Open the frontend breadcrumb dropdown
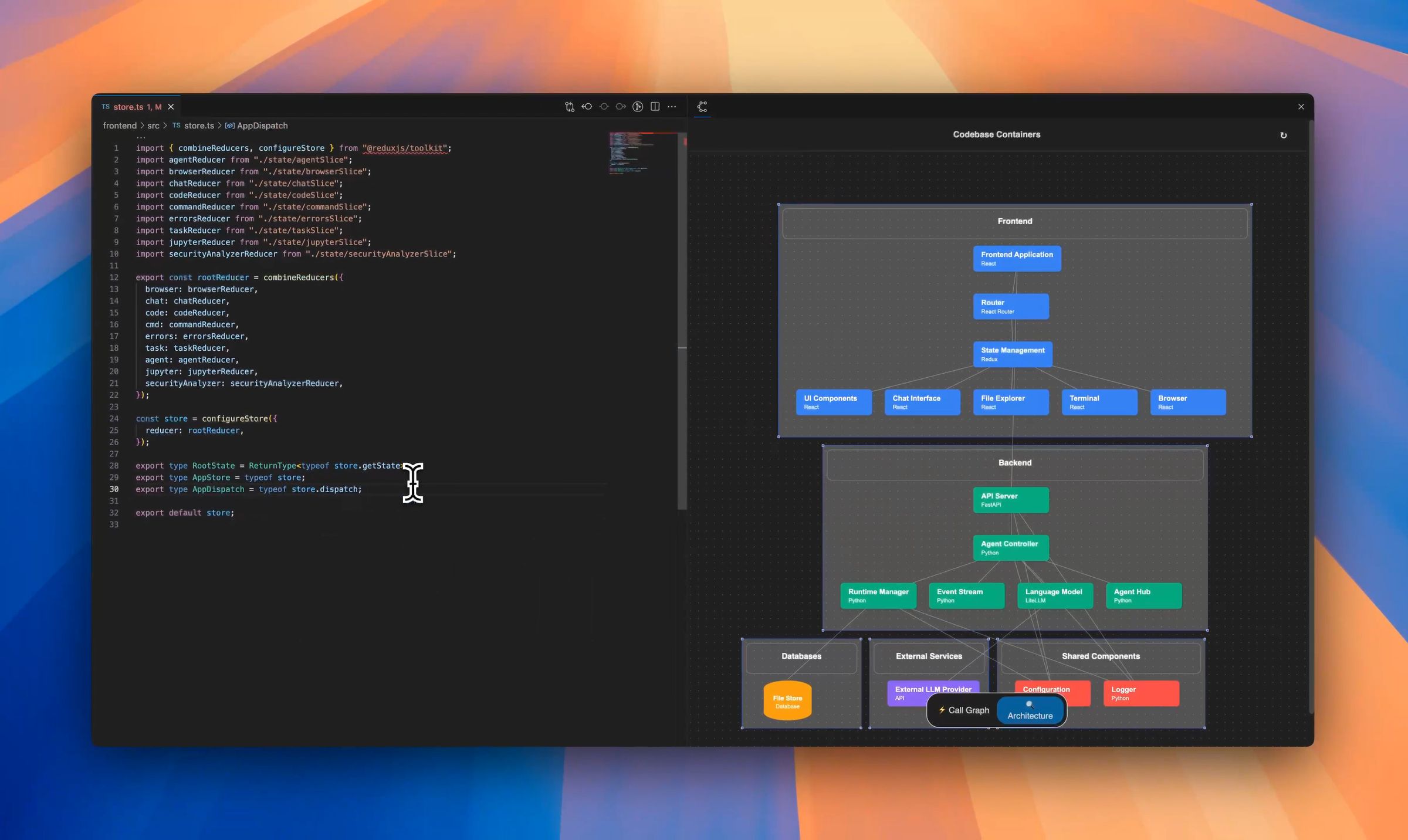Screen dimensions: 1408x840 (x=120, y=125)
